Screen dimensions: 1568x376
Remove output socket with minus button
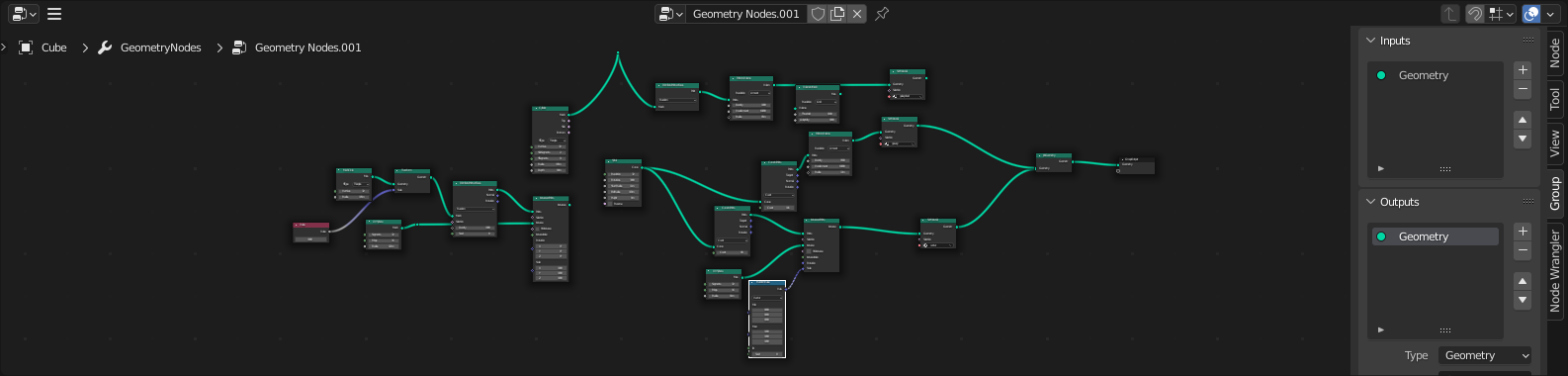[1523, 251]
